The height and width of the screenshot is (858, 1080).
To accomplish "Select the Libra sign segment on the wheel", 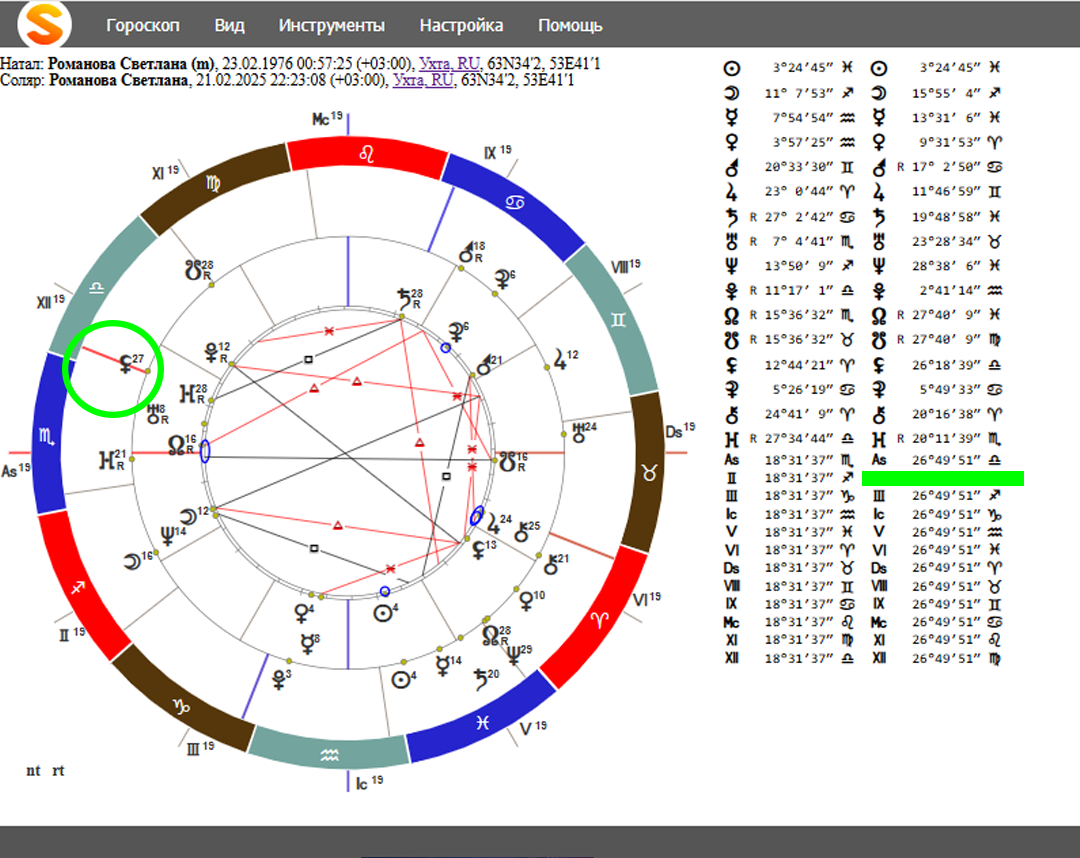I will (x=96, y=287).
